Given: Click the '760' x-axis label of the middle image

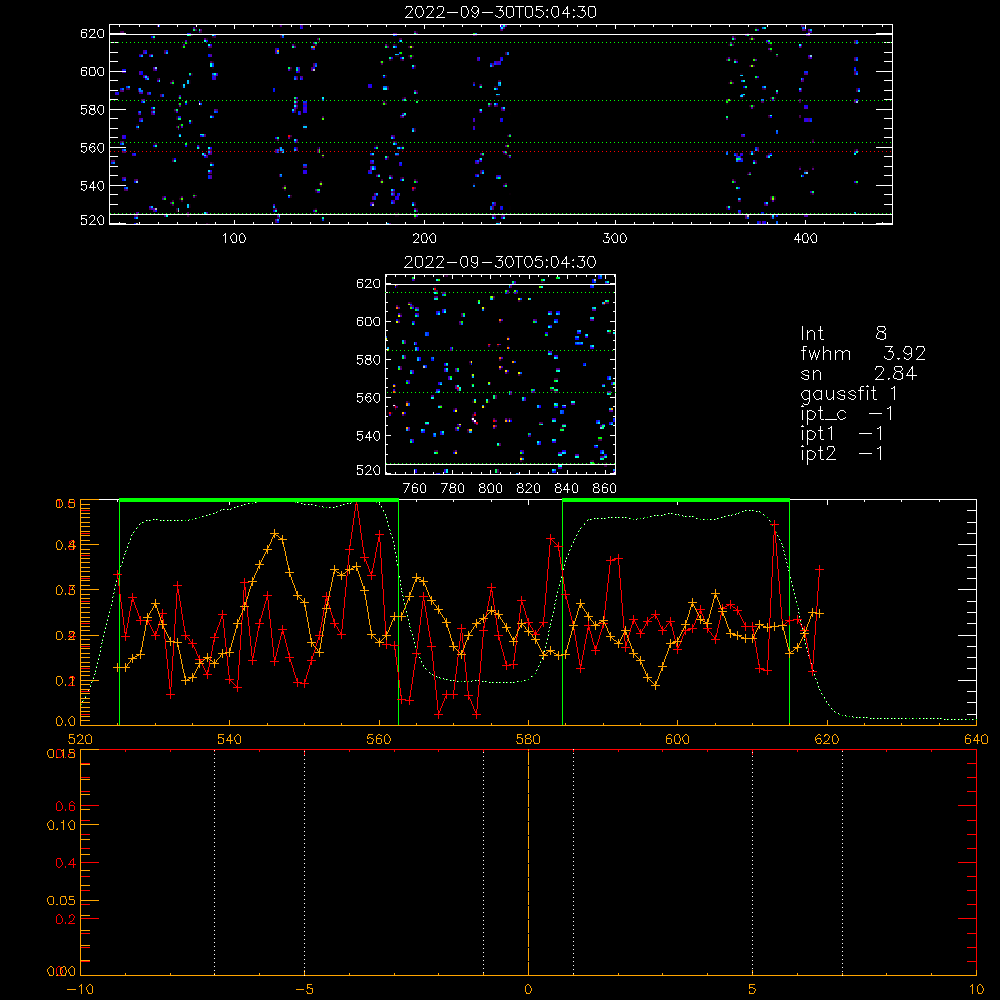Looking at the screenshot, I should coord(415,489).
